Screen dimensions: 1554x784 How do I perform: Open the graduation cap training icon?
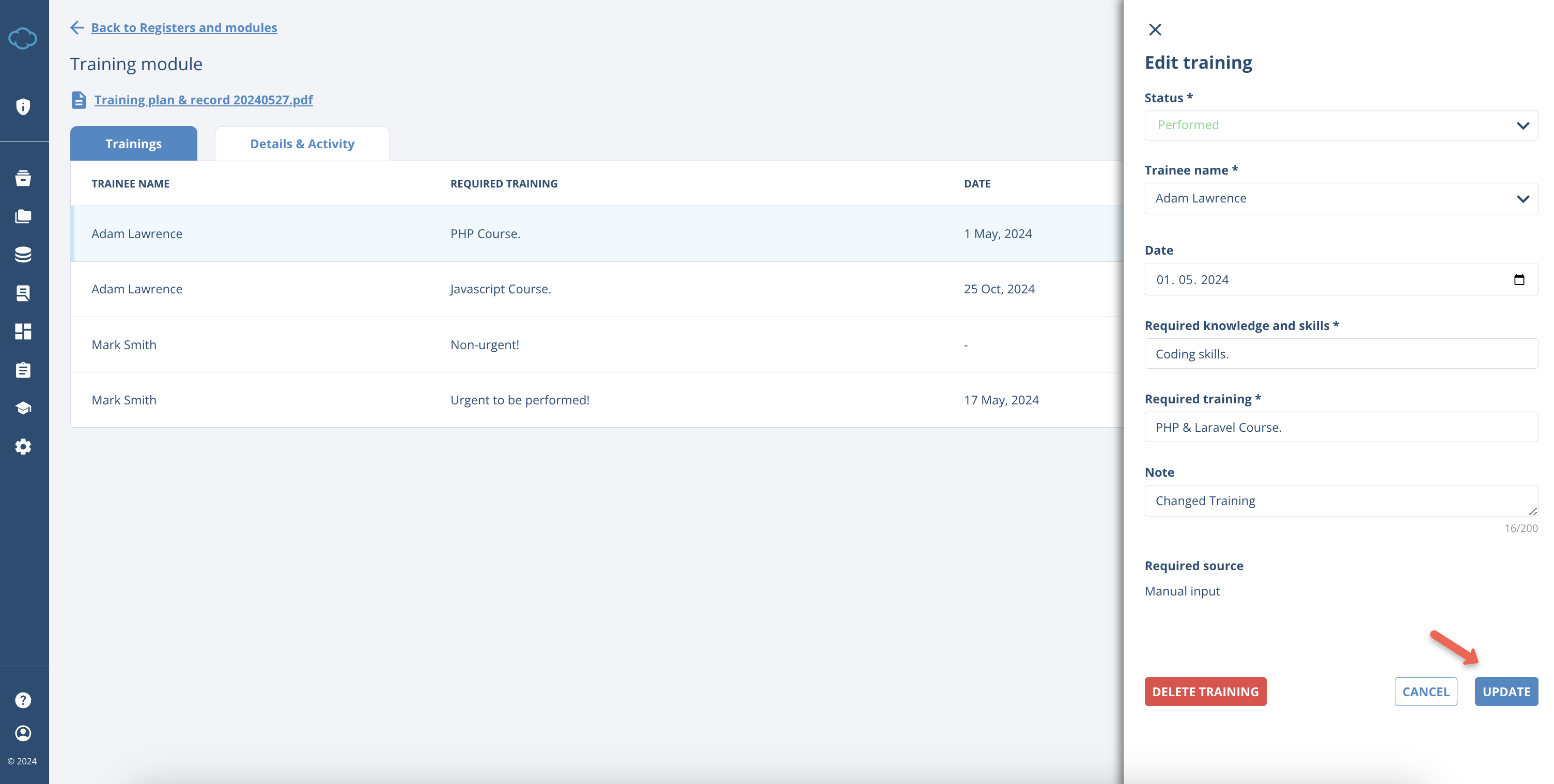(x=23, y=409)
